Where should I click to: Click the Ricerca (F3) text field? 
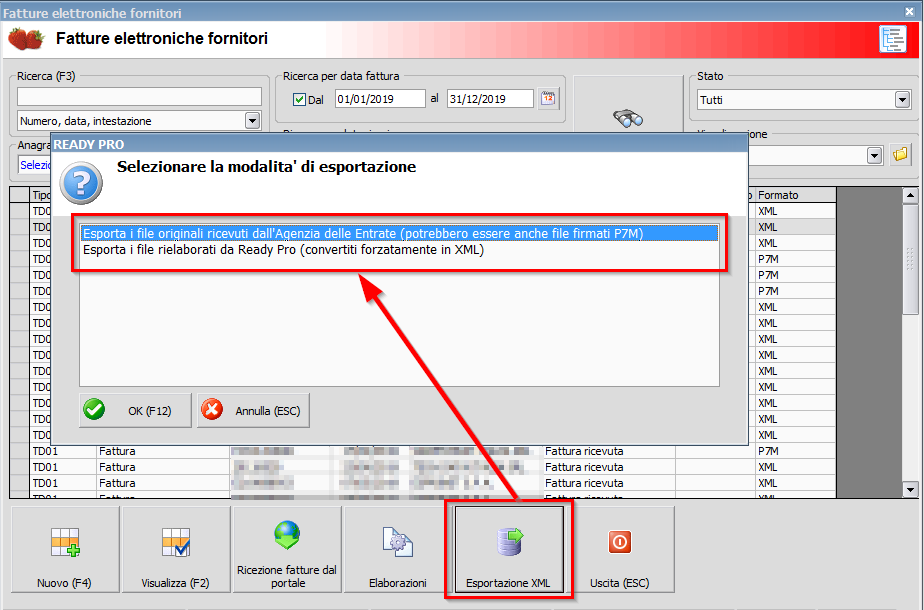pos(139,96)
